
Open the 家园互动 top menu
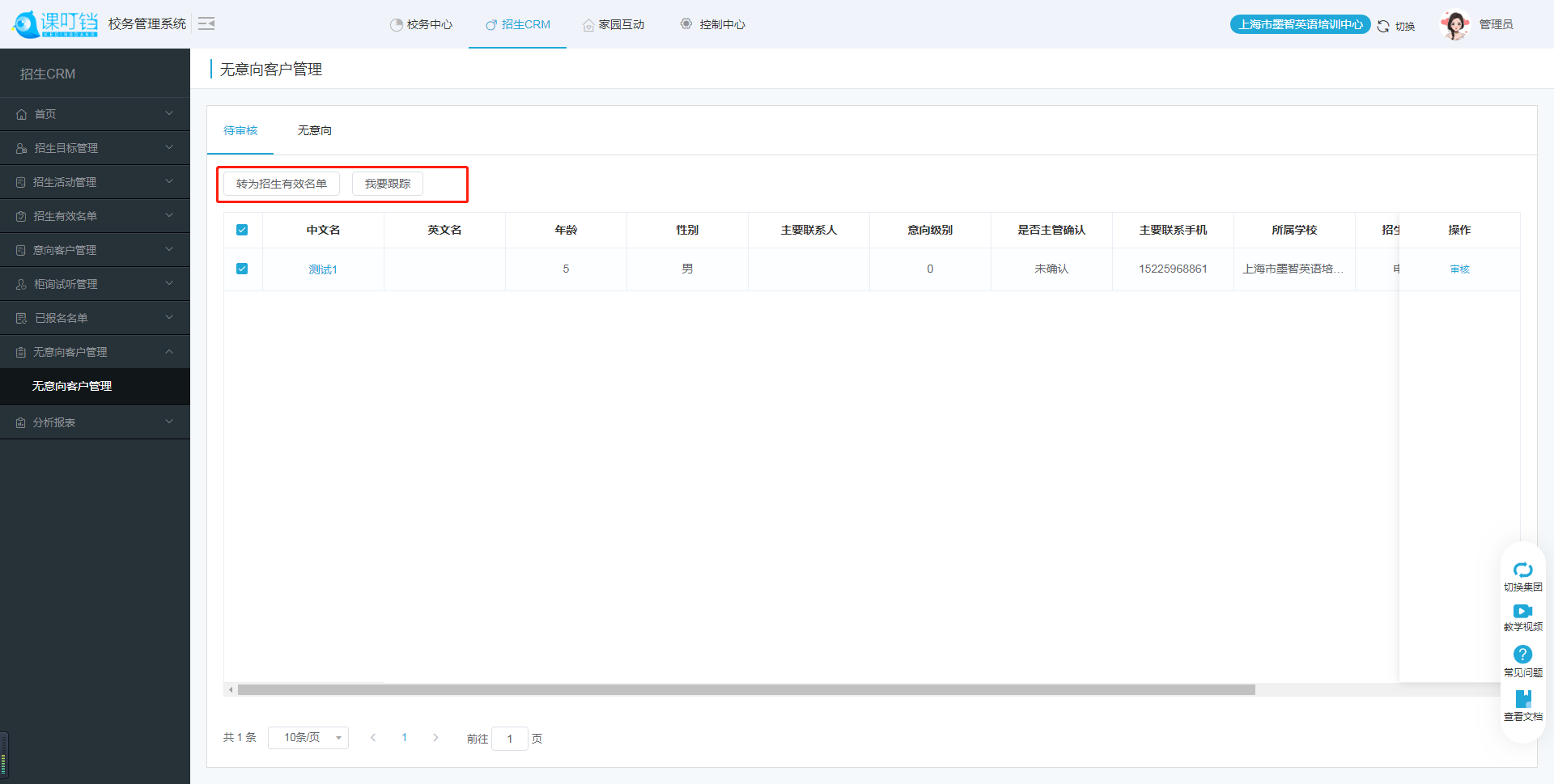coord(614,24)
